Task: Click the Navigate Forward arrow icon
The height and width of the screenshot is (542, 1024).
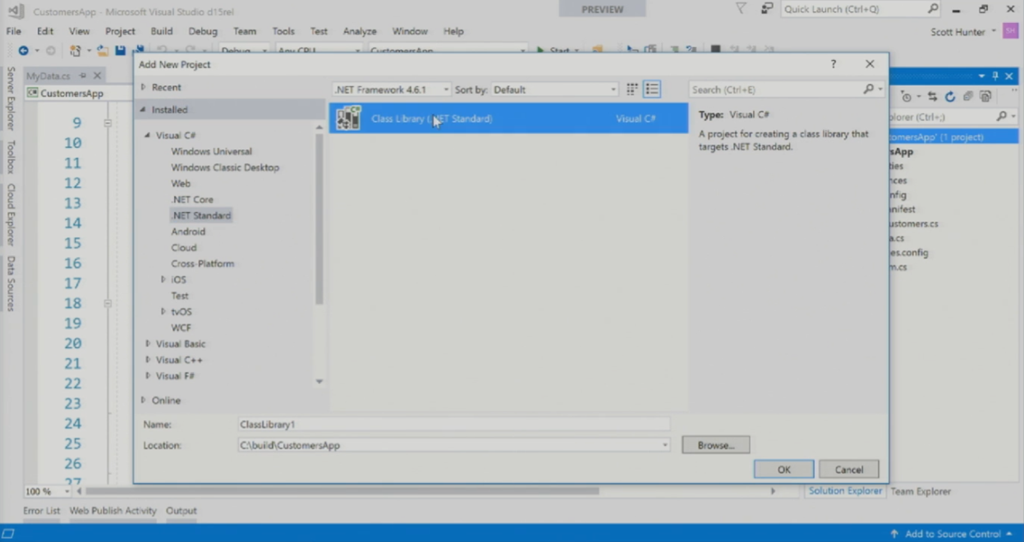Action: coord(51,50)
